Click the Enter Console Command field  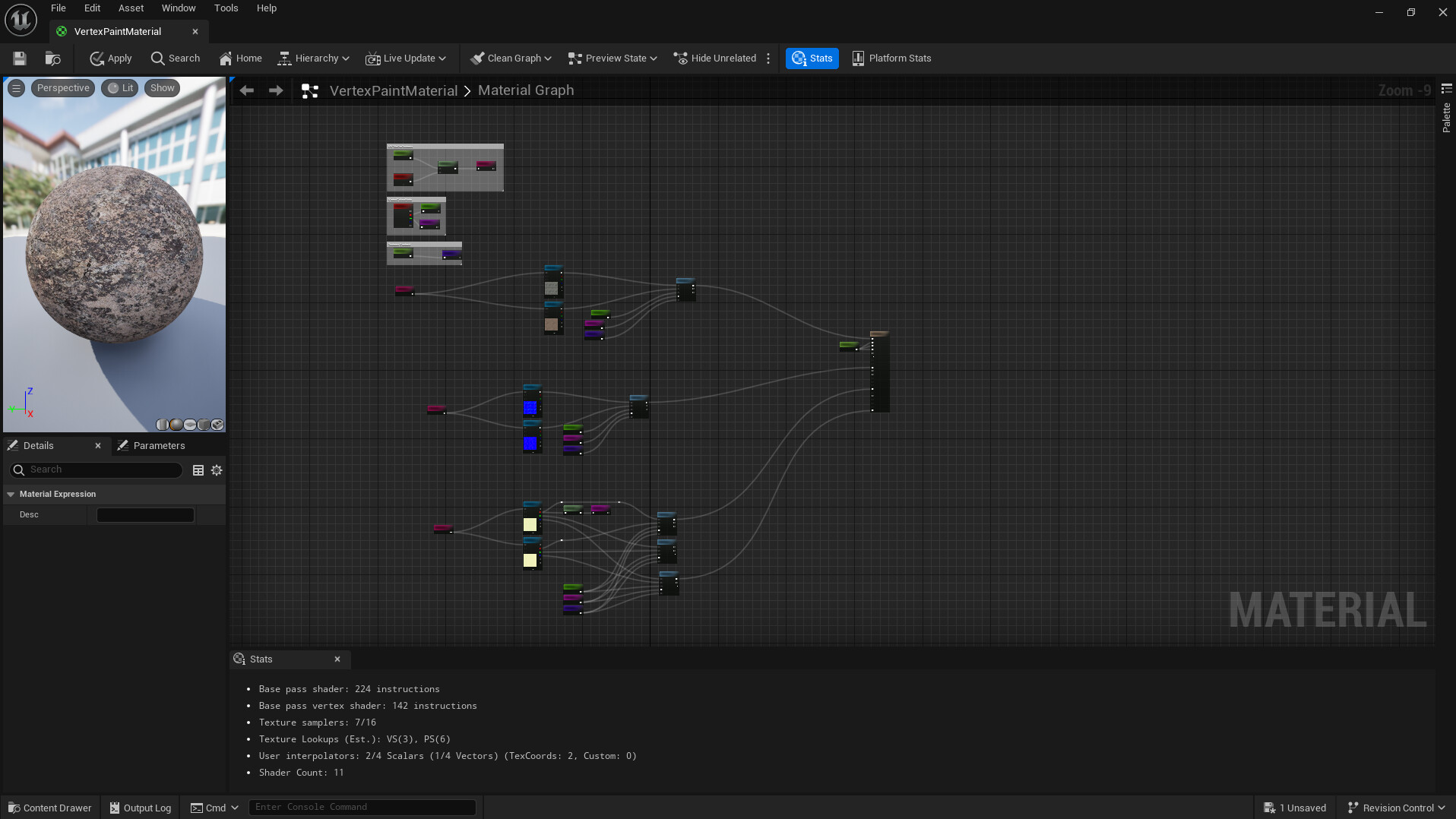(362, 807)
